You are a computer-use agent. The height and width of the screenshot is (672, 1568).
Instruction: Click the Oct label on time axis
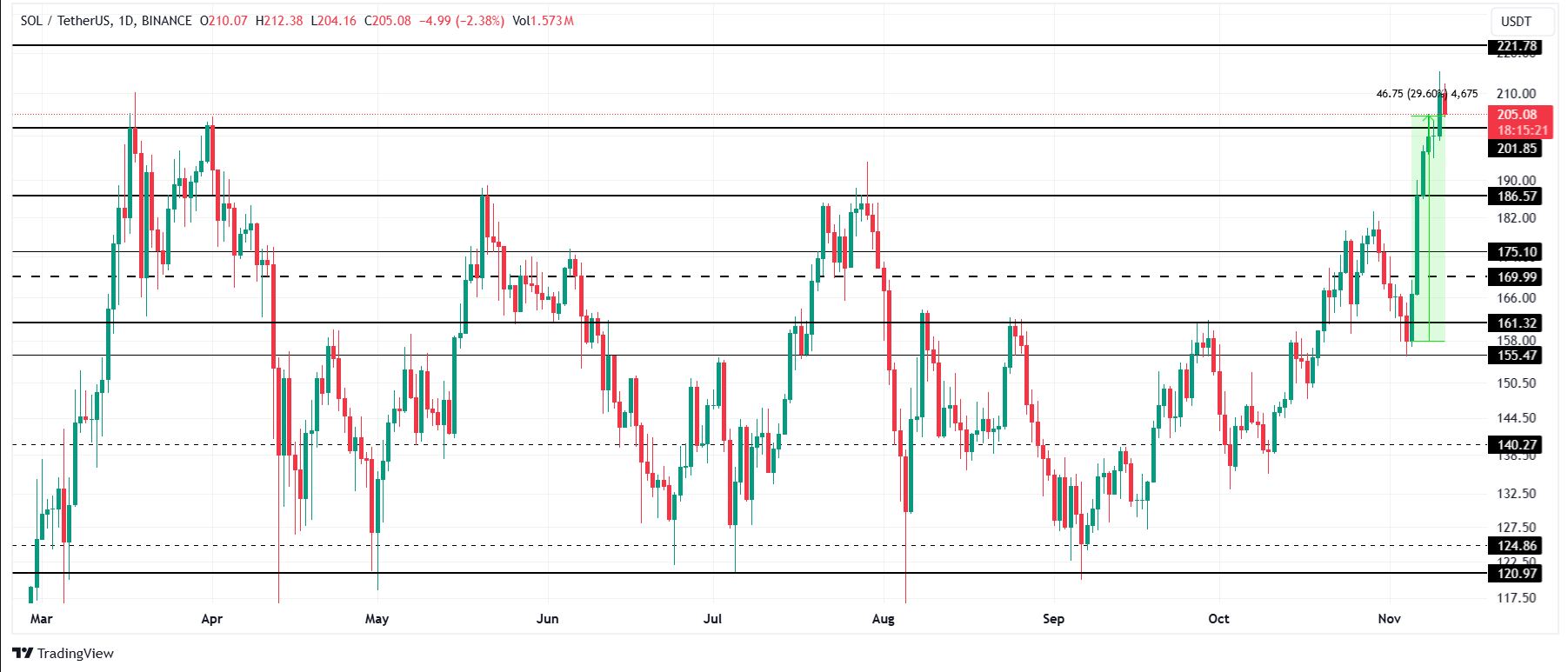tap(1218, 619)
